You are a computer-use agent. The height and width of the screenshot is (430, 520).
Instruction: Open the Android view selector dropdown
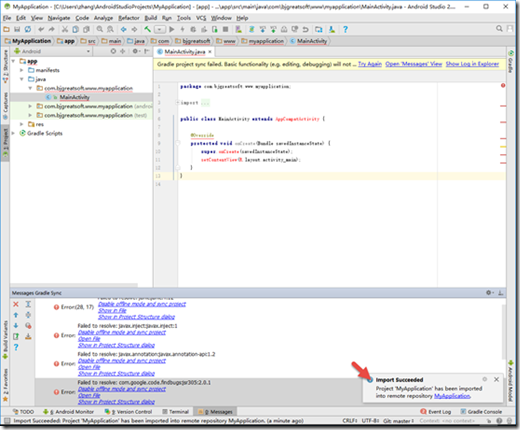click(52, 51)
